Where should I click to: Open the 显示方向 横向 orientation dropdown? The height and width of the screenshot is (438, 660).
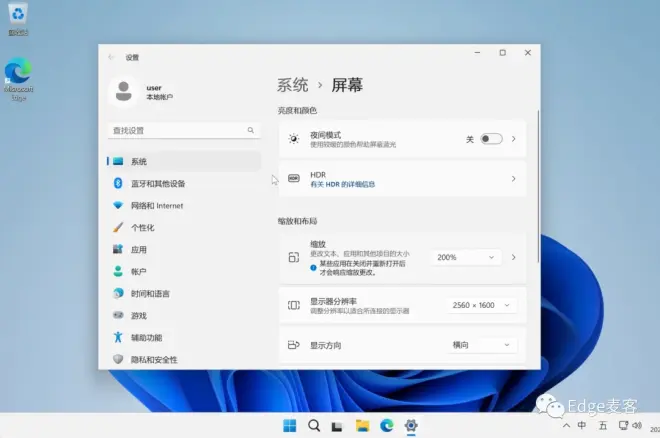pos(482,345)
